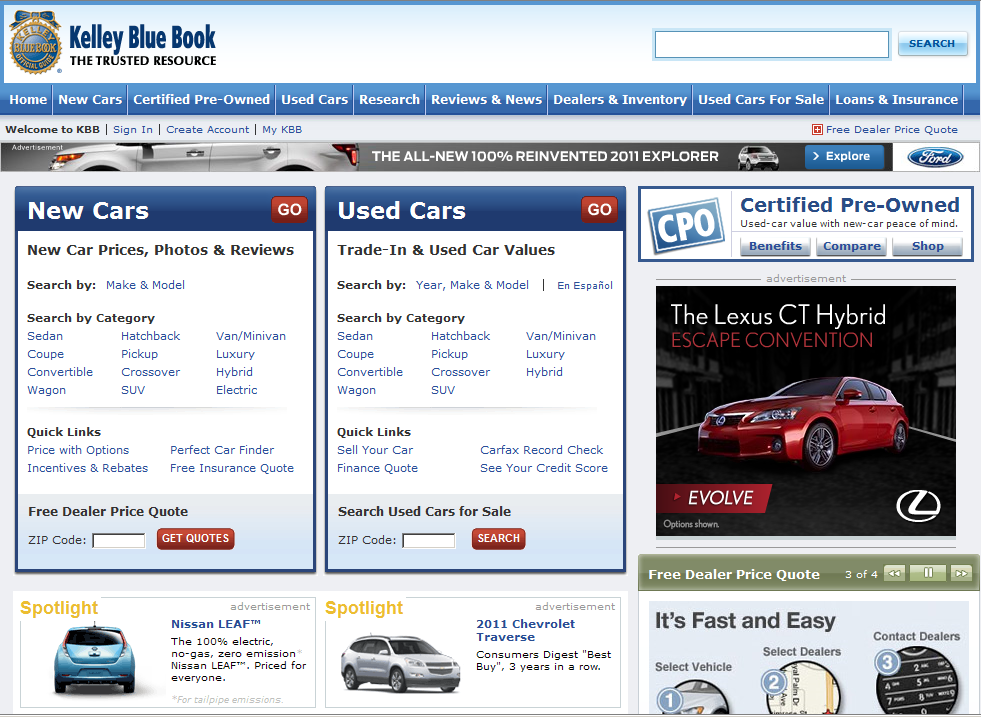The width and height of the screenshot is (981, 717).
Task: Click the Year, Make & Model link
Action: [472, 285]
